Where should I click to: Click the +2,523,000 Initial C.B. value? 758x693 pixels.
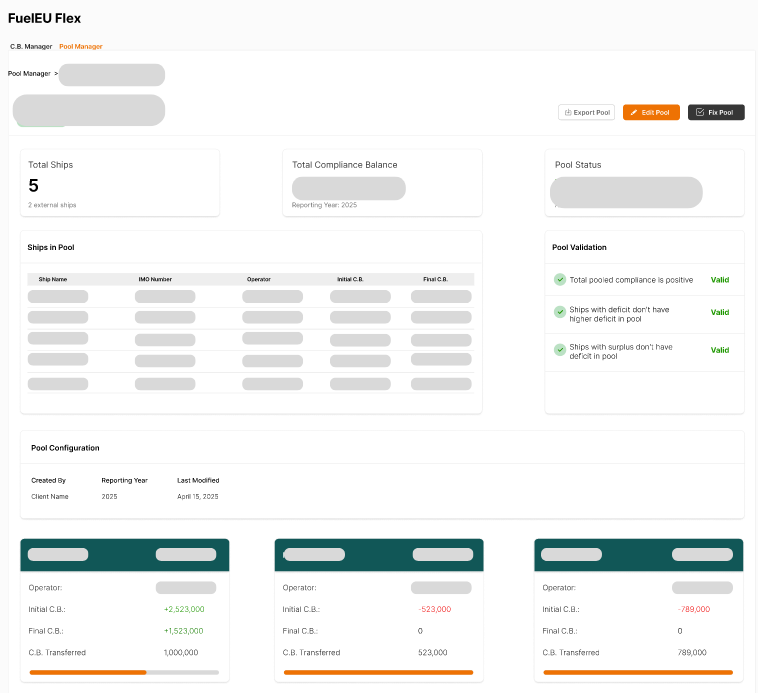tap(184, 609)
